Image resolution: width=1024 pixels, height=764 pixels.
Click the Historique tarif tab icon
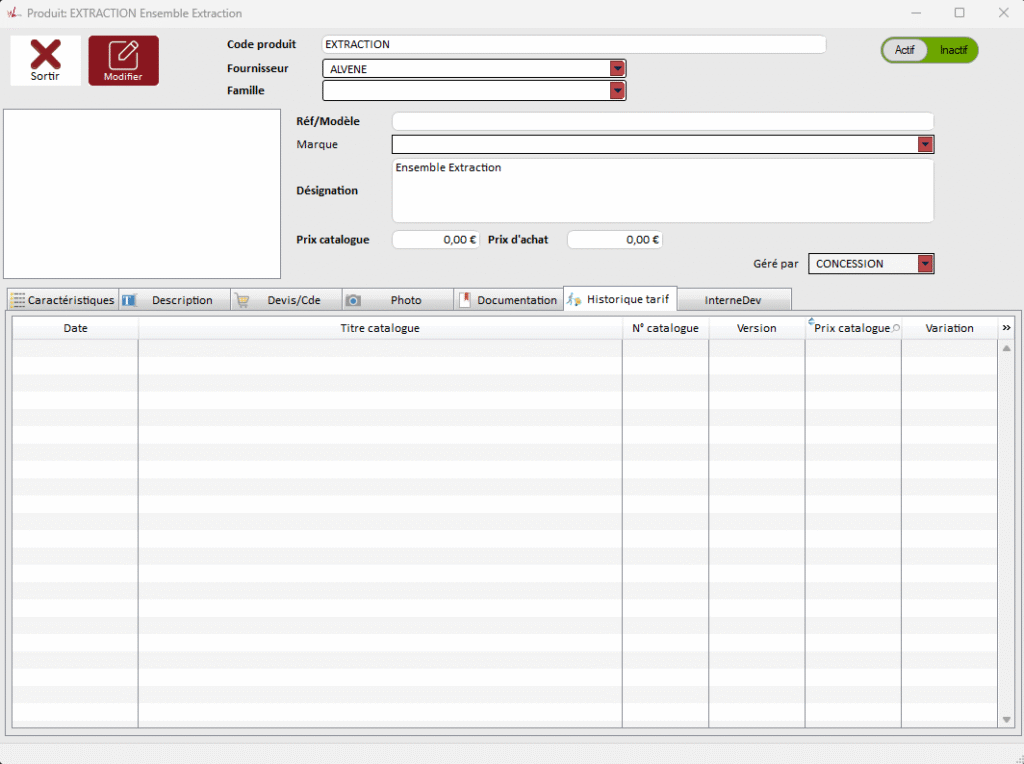click(575, 300)
